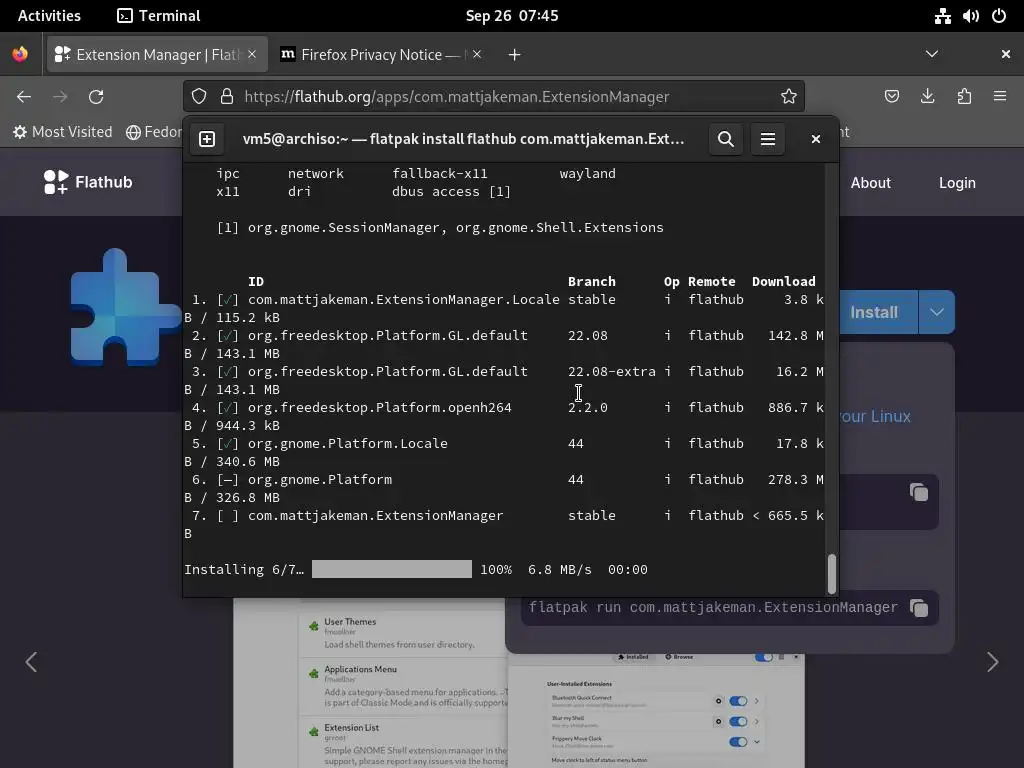Click the blue Install button
The height and width of the screenshot is (768, 1024).
pos(878,312)
